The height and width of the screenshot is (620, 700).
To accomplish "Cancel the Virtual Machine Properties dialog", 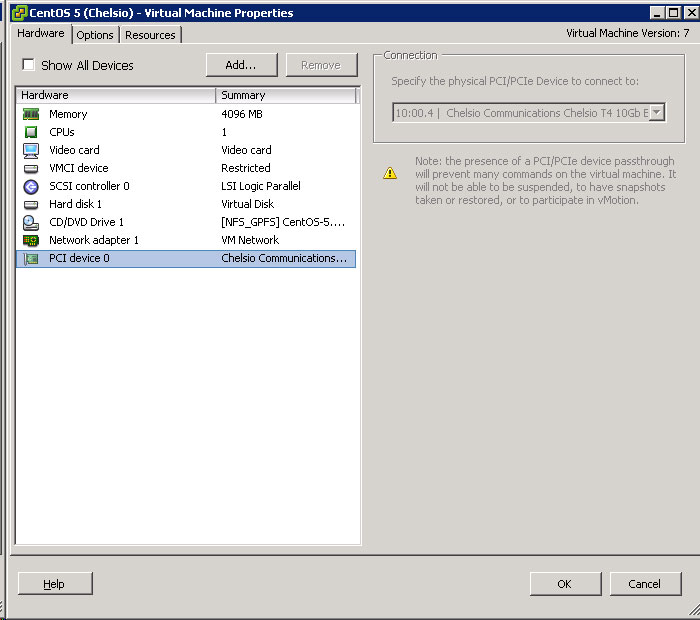I will pyautogui.click(x=644, y=584).
